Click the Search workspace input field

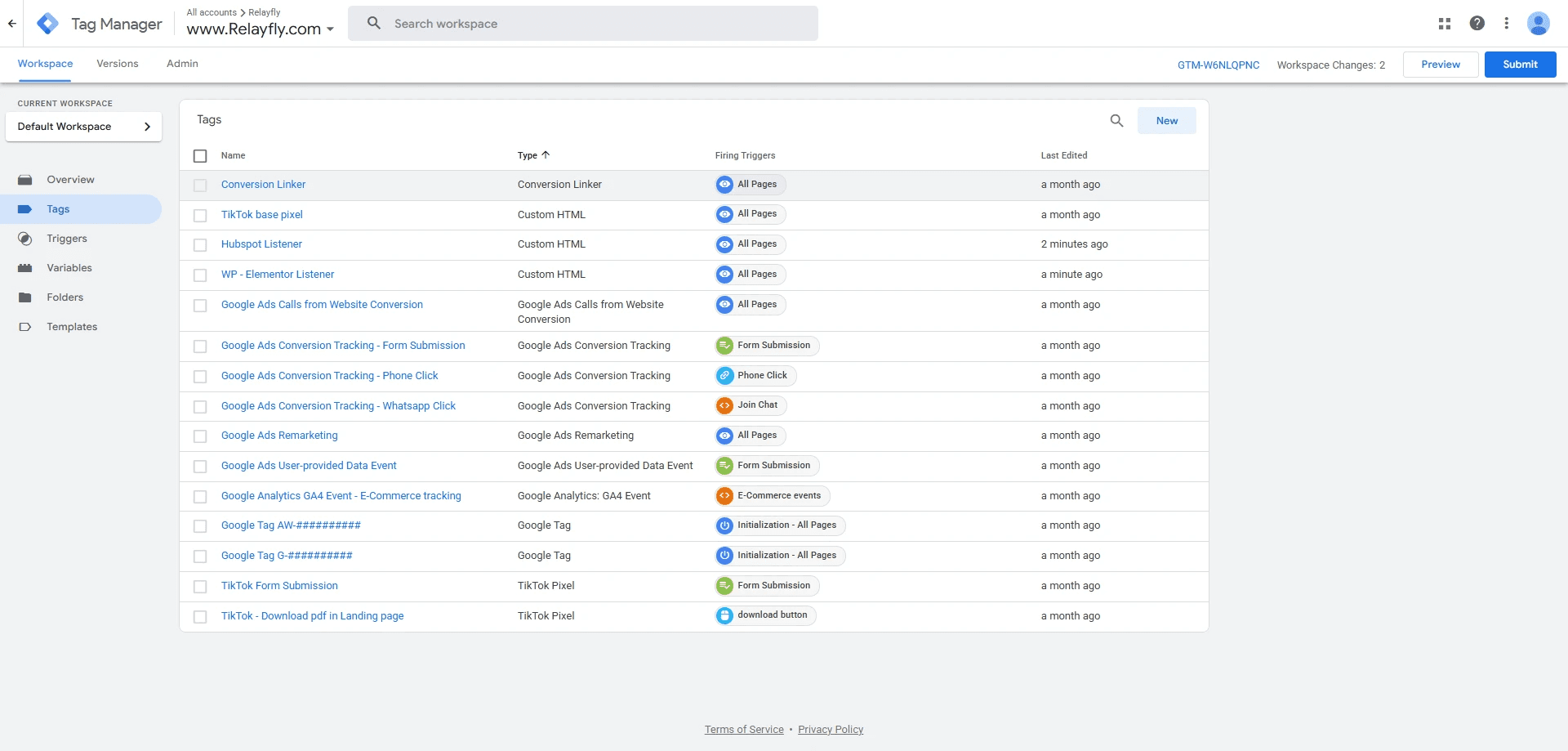583,24
